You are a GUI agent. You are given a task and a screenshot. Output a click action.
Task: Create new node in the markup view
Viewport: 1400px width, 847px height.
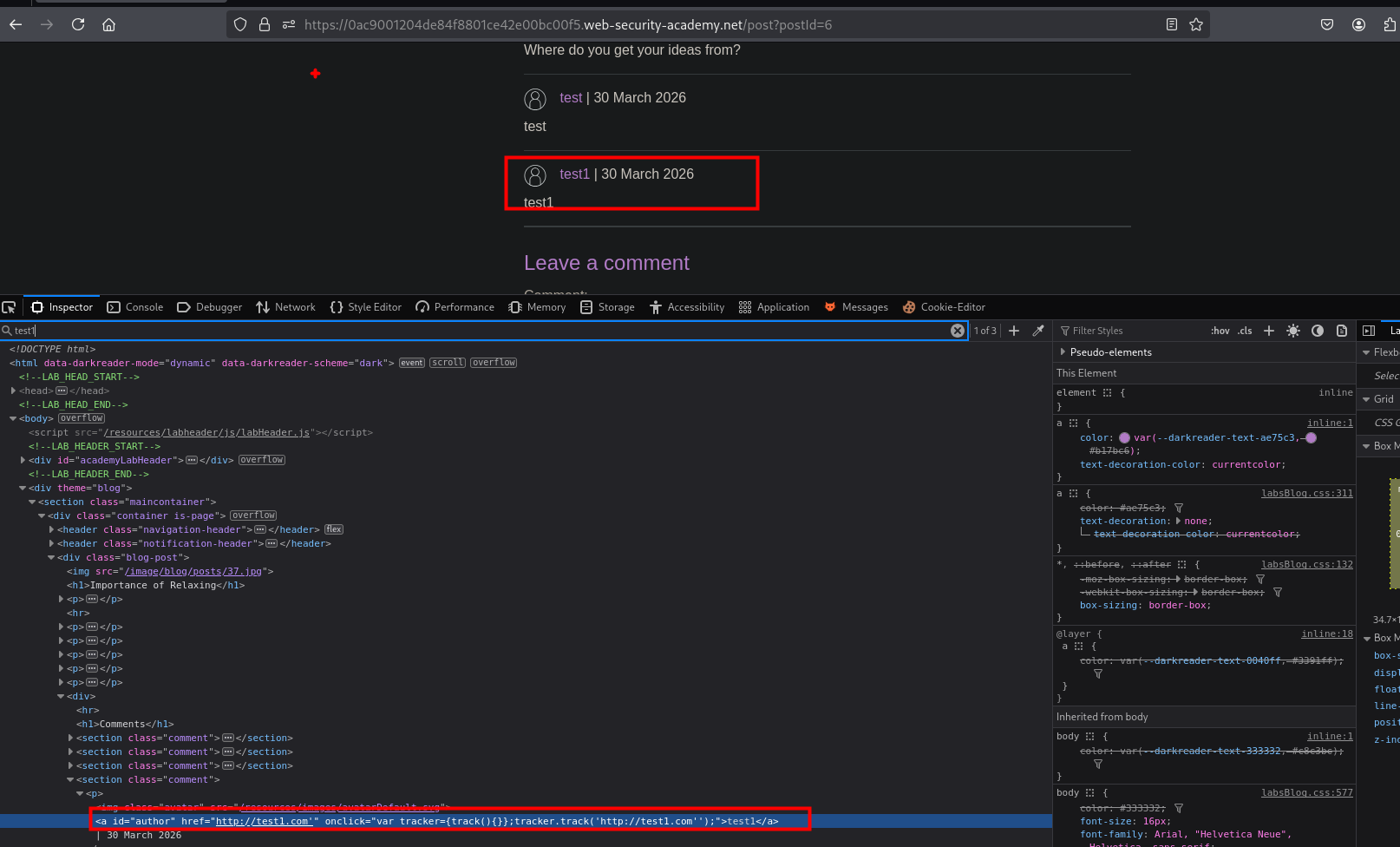[1014, 331]
